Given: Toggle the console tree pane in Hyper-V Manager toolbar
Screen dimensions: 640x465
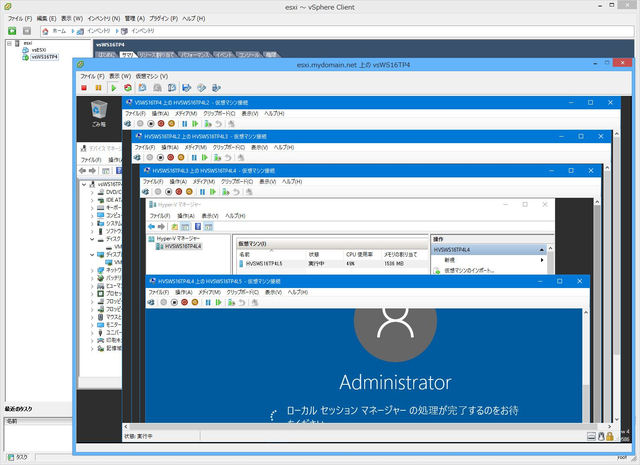Looking at the screenshot, I should (185, 227).
